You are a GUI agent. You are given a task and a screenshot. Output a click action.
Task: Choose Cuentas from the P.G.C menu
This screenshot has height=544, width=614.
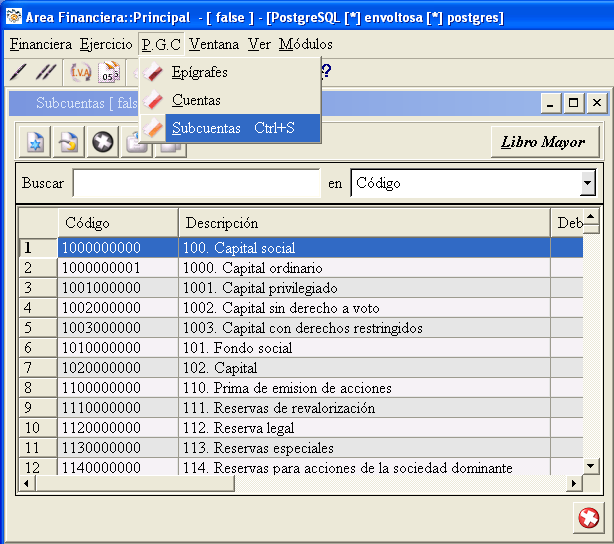[x=231, y=100]
